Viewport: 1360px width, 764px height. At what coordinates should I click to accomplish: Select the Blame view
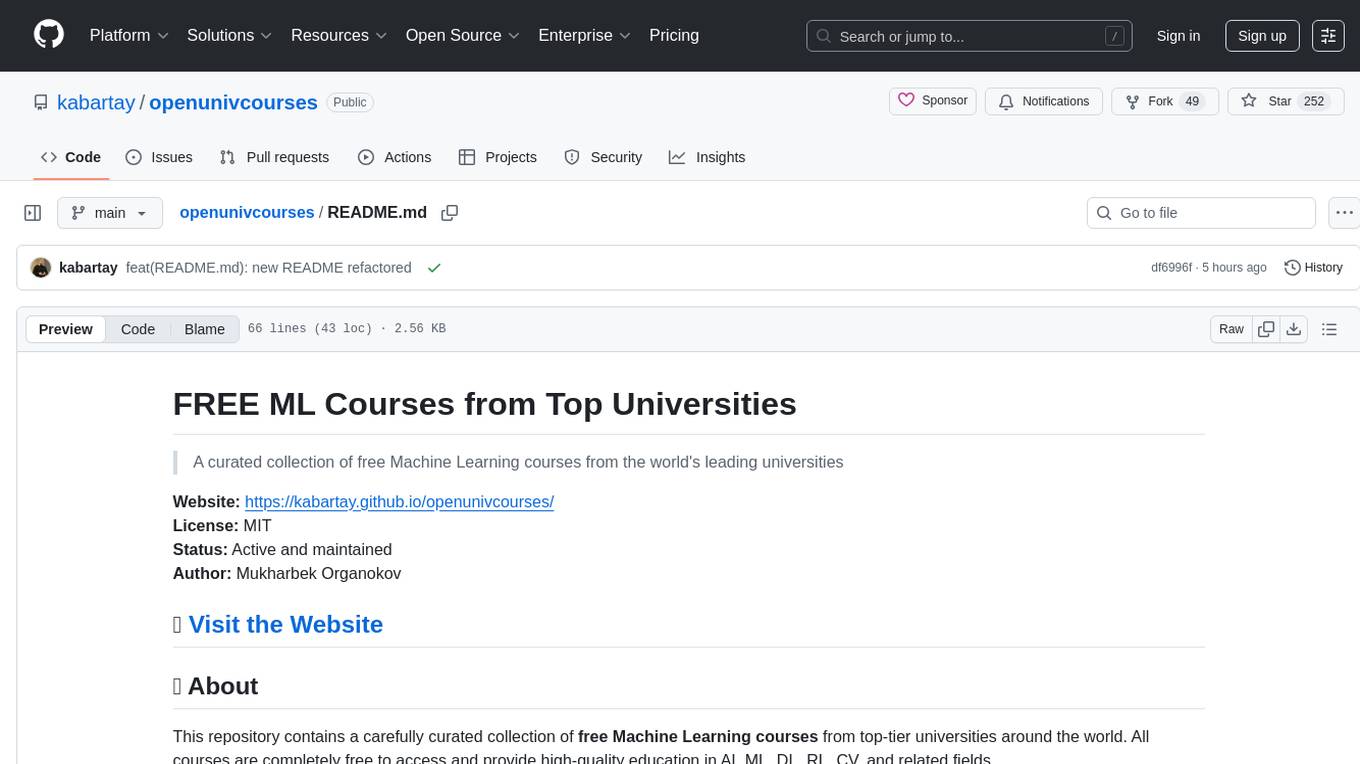(x=204, y=329)
